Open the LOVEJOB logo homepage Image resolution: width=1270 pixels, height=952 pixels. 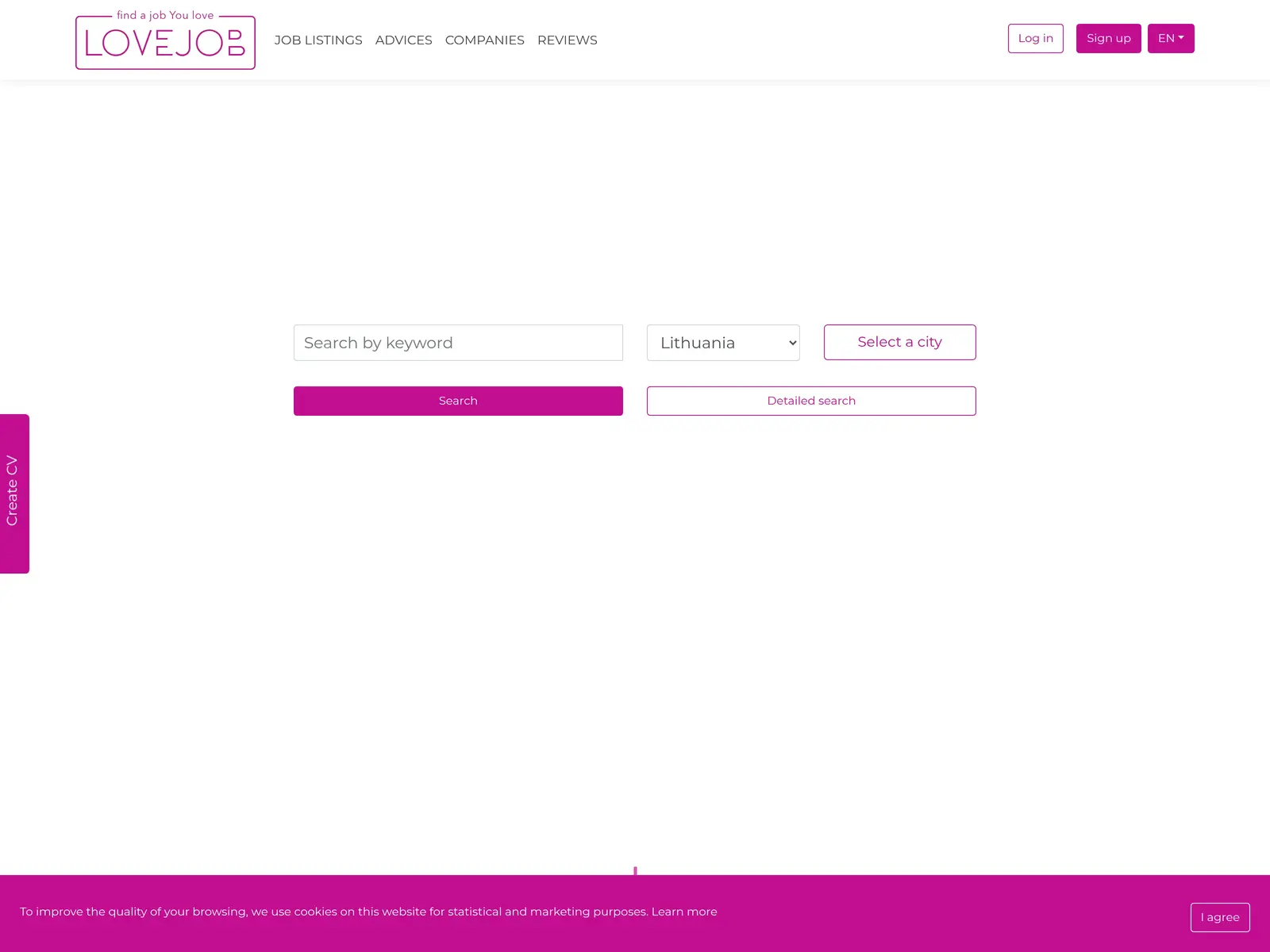pyautogui.click(x=165, y=40)
